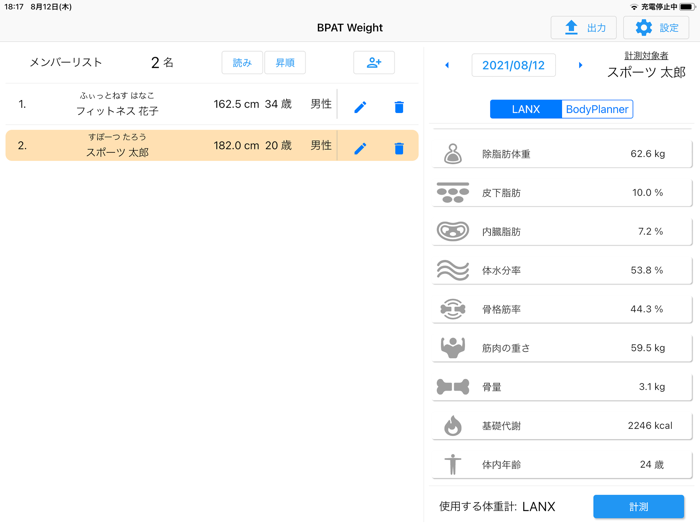Click the battery status icon
The width and height of the screenshot is (700, 525).
688,7
